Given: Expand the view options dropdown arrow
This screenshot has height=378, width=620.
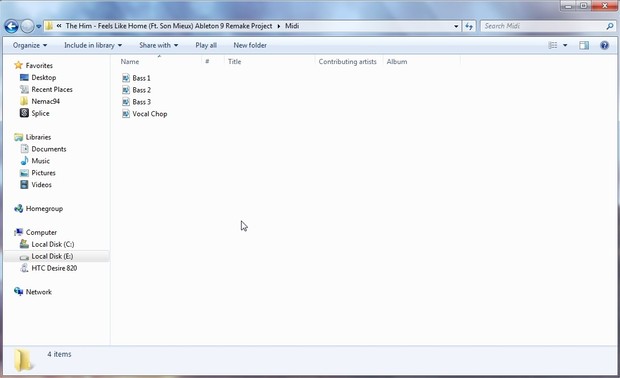Looking at the screenshot, I should tap(565, 45).
